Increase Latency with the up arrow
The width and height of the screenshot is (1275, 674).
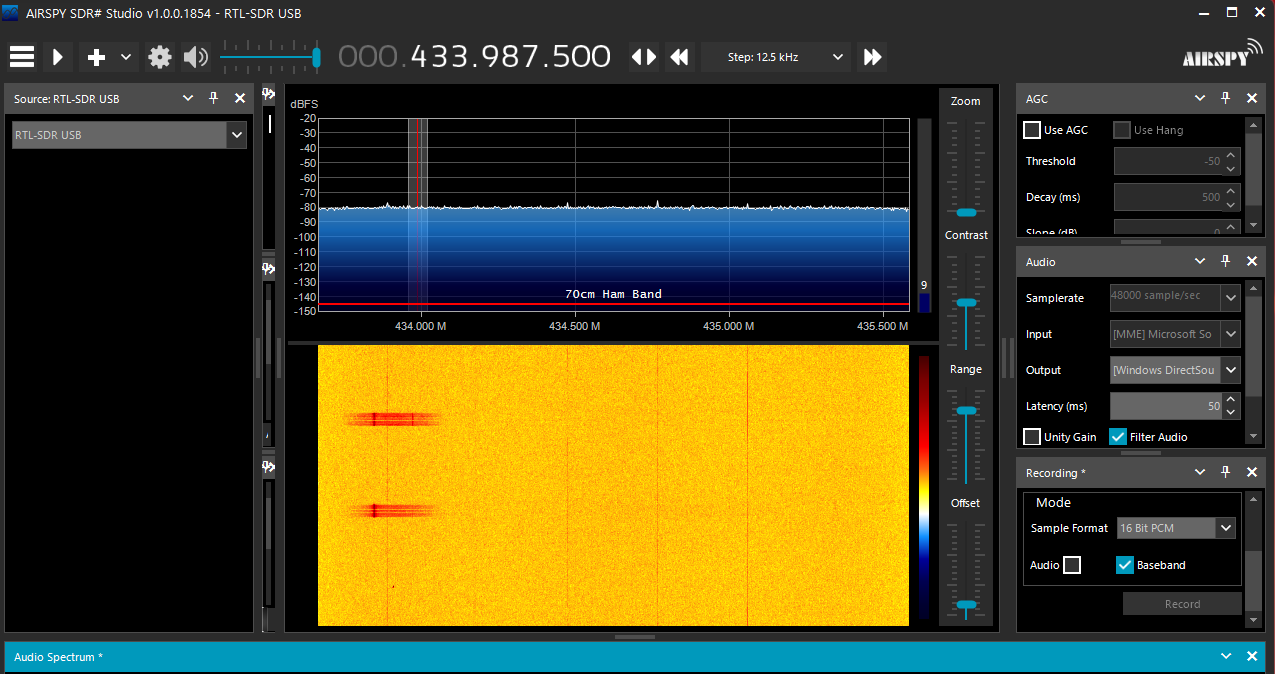click(x=1232, y=400)
